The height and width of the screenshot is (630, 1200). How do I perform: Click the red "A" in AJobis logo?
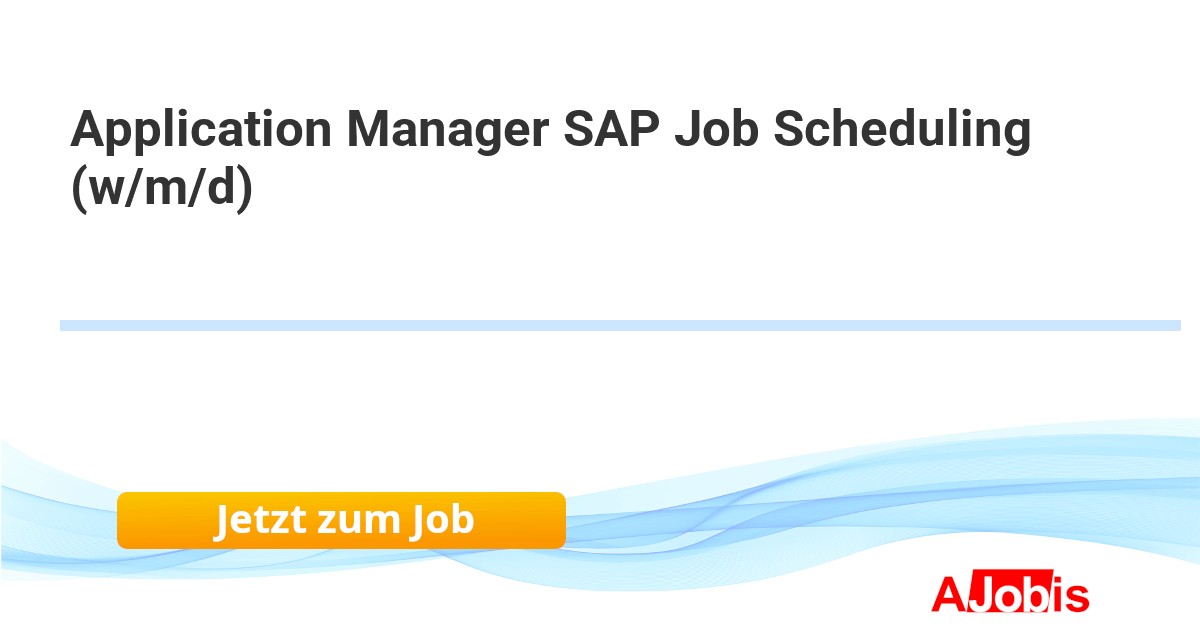(x=947, y=595)
